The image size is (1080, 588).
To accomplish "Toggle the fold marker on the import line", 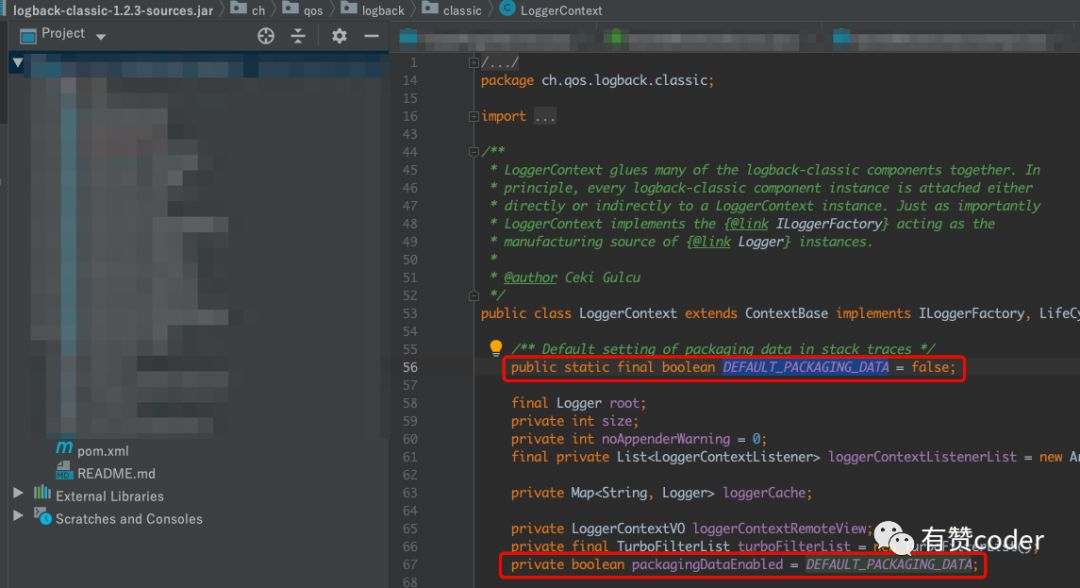I will tap(474, 117).
